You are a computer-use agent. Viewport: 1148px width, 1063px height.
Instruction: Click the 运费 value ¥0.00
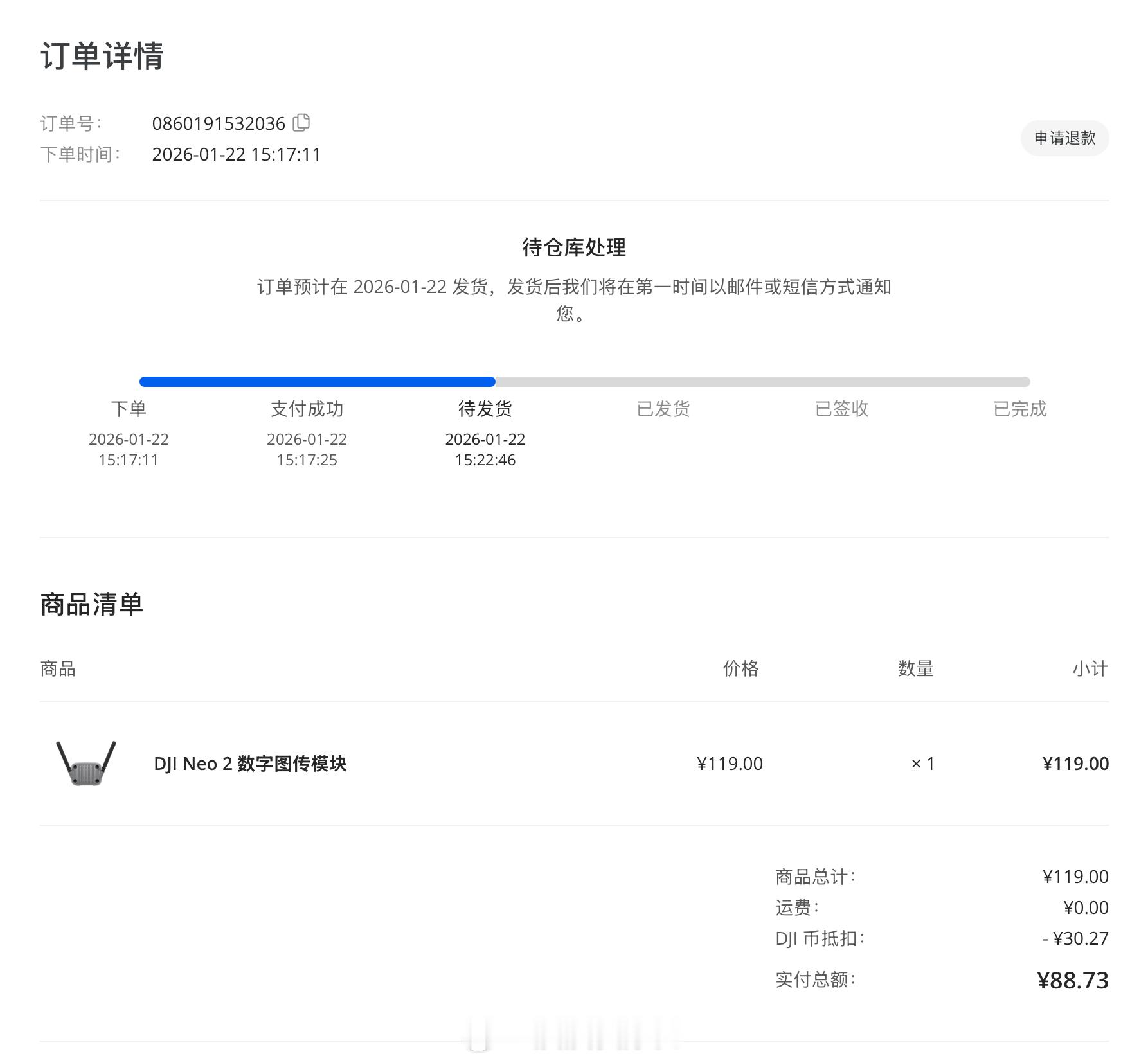[1086, 907]
